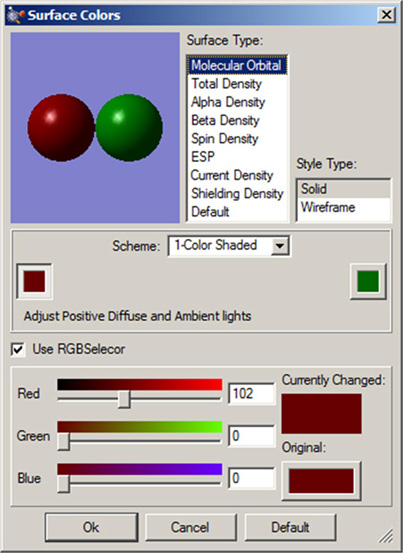Click the Ok button

click(x=91, y=528)
